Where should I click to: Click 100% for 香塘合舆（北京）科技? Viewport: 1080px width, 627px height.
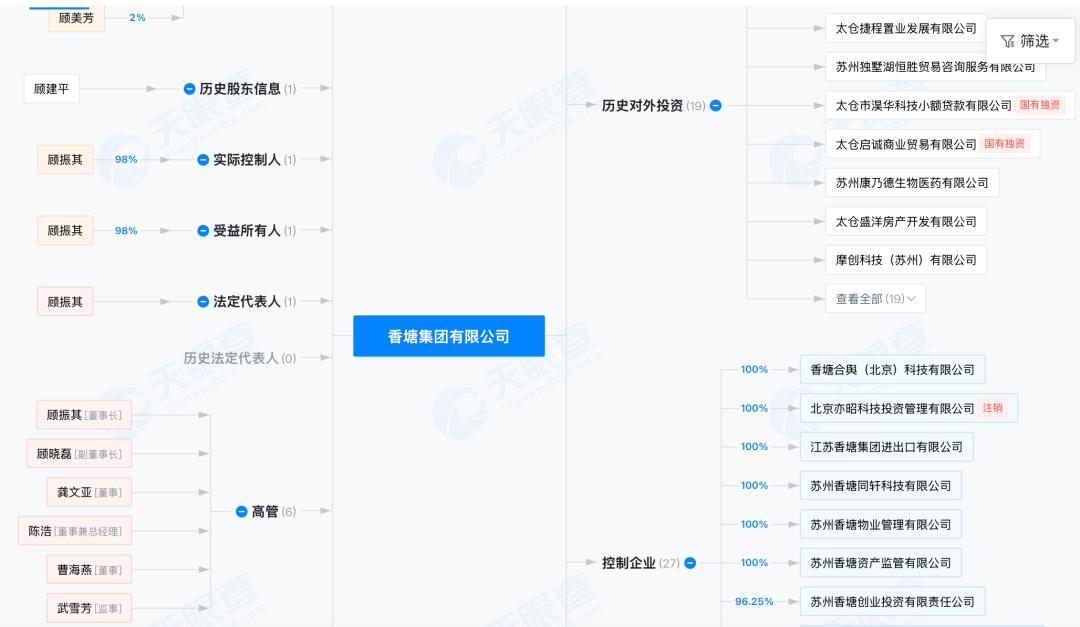tap(754, 369)
